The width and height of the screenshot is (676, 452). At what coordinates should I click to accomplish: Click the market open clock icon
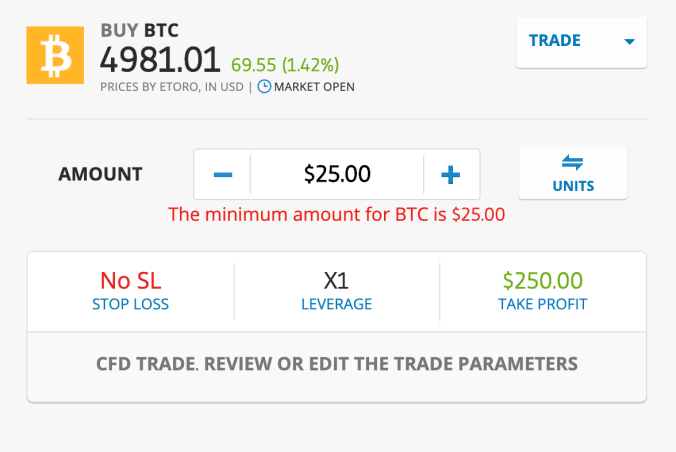pyautogui.click(x=264, y=87)
